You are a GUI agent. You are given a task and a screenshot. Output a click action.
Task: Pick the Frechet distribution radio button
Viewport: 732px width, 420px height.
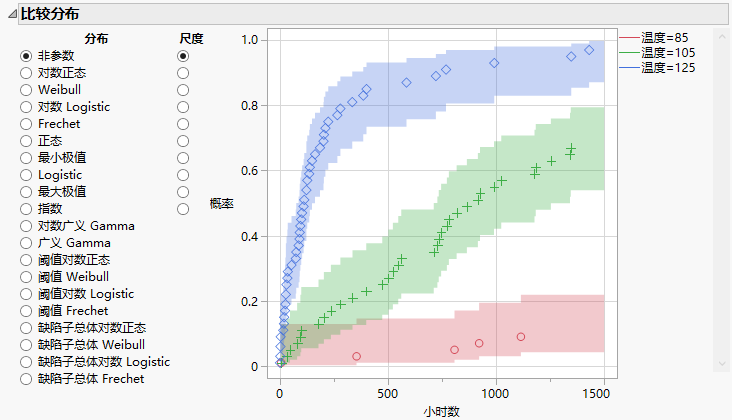click(x=26, y=124)
